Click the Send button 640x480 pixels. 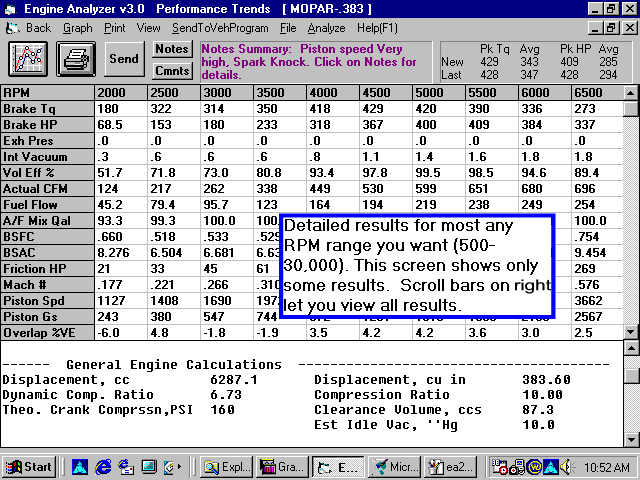(124, 59)
